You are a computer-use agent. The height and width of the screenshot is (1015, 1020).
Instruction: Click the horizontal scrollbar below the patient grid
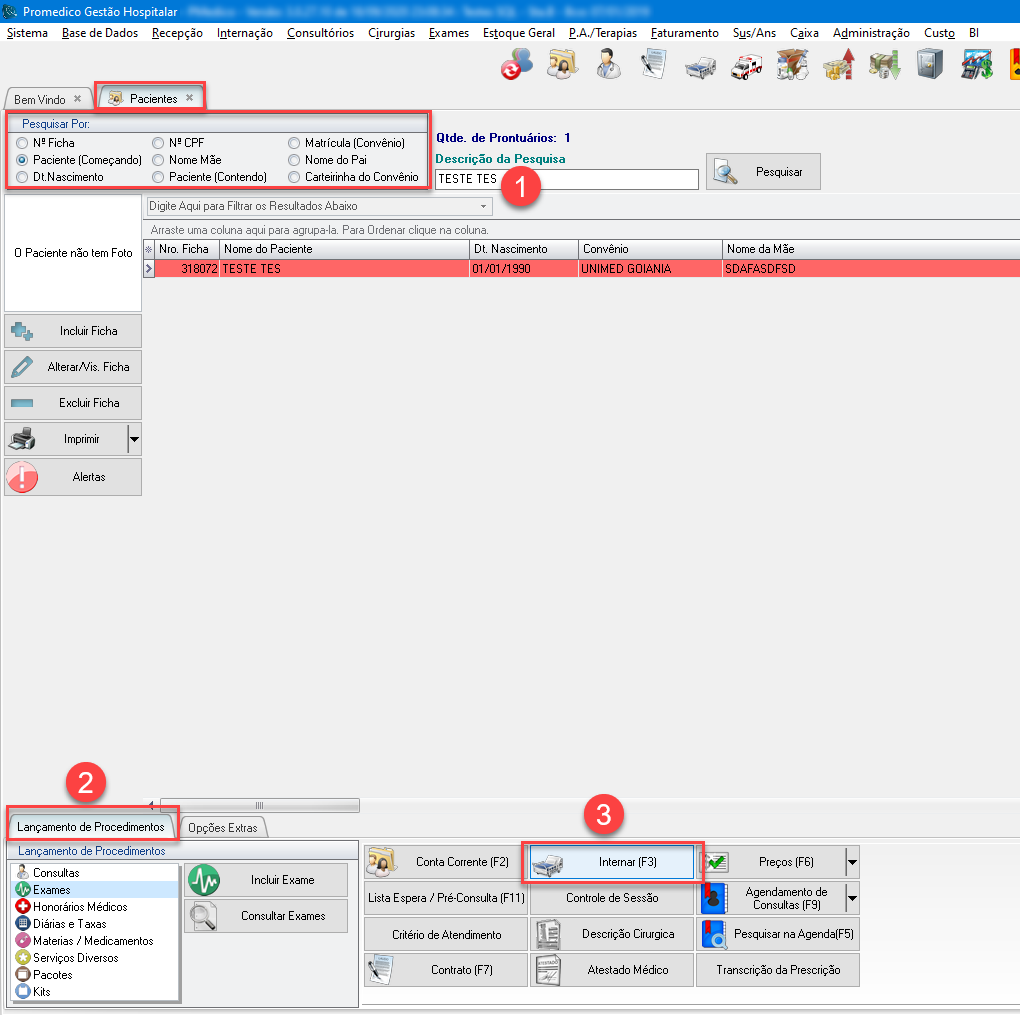point(258,805)
